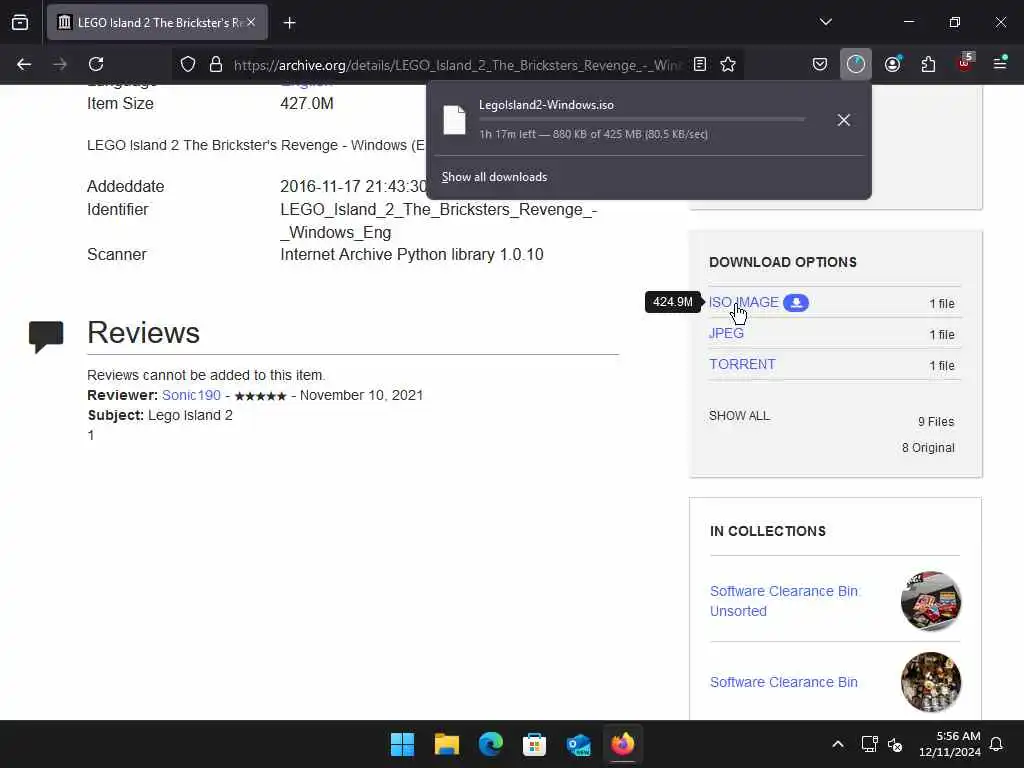Open muted volume tray icon
Screen dimensions: 1024x768
[x=895, y=744]
